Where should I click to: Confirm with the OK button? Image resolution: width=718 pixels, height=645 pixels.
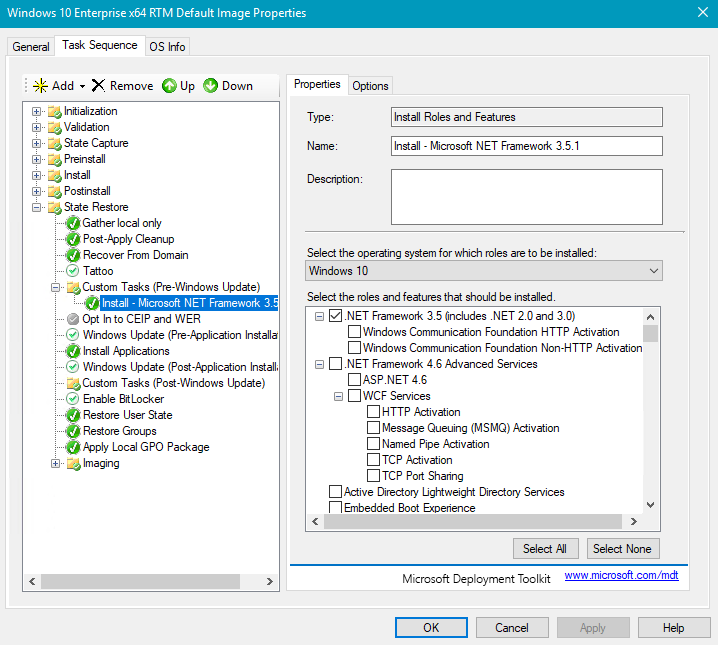click(x=431, y=628)
